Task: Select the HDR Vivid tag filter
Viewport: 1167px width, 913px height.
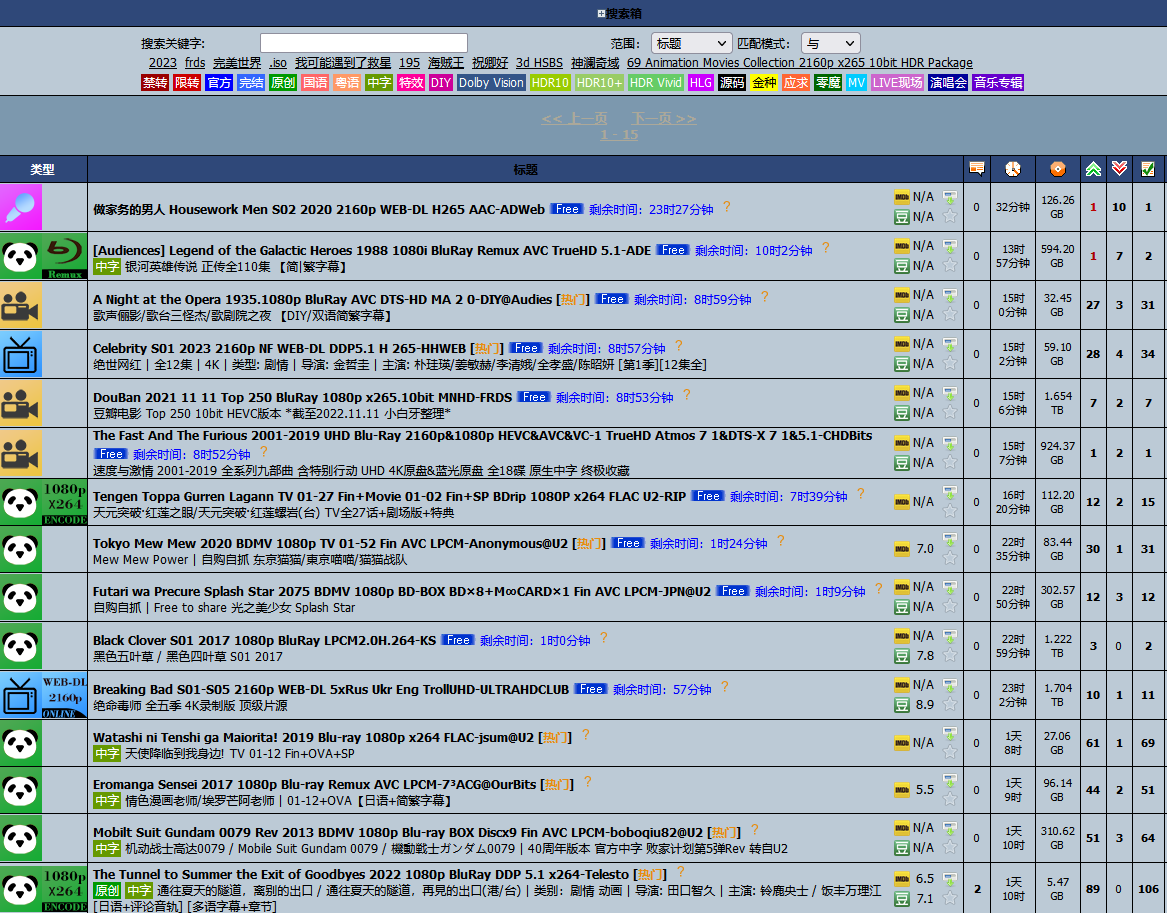Action: tap(656, 83)
